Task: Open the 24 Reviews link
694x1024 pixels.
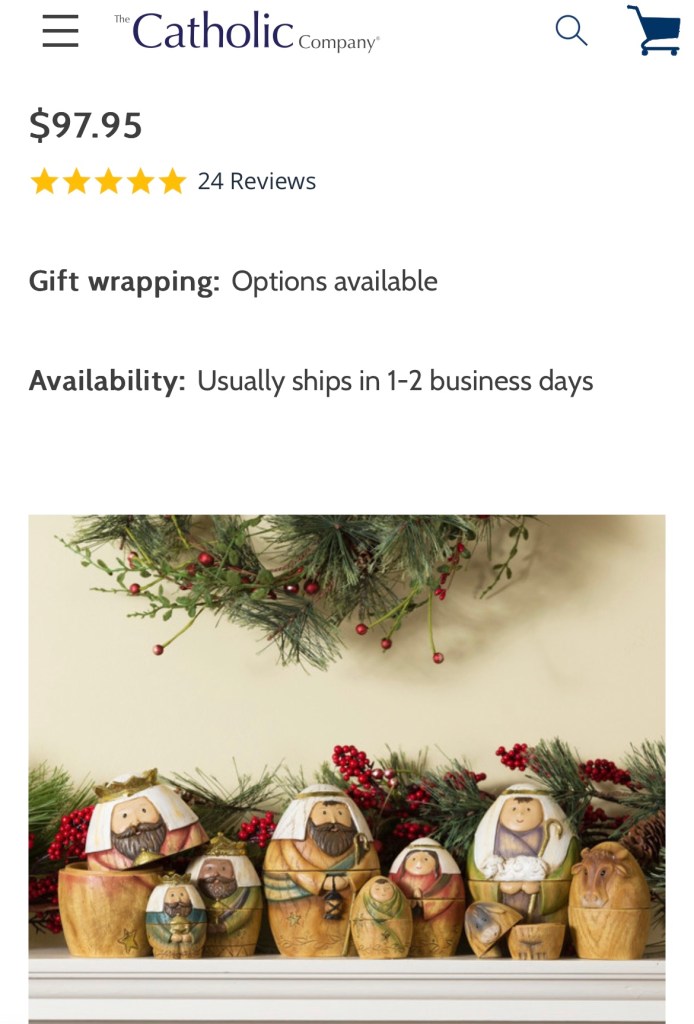Action: 257,182
